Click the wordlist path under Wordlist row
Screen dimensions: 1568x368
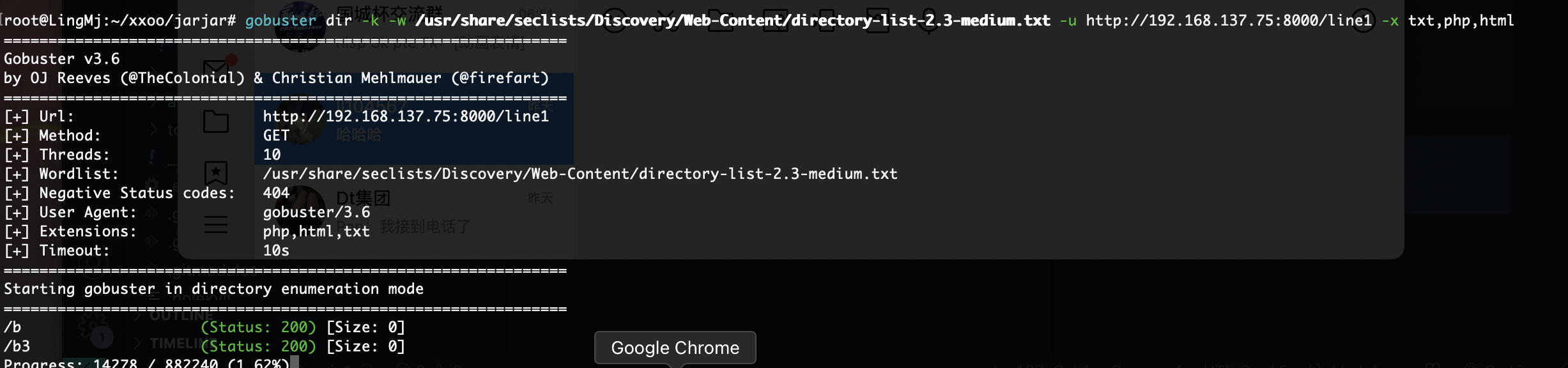pos(580,174)
